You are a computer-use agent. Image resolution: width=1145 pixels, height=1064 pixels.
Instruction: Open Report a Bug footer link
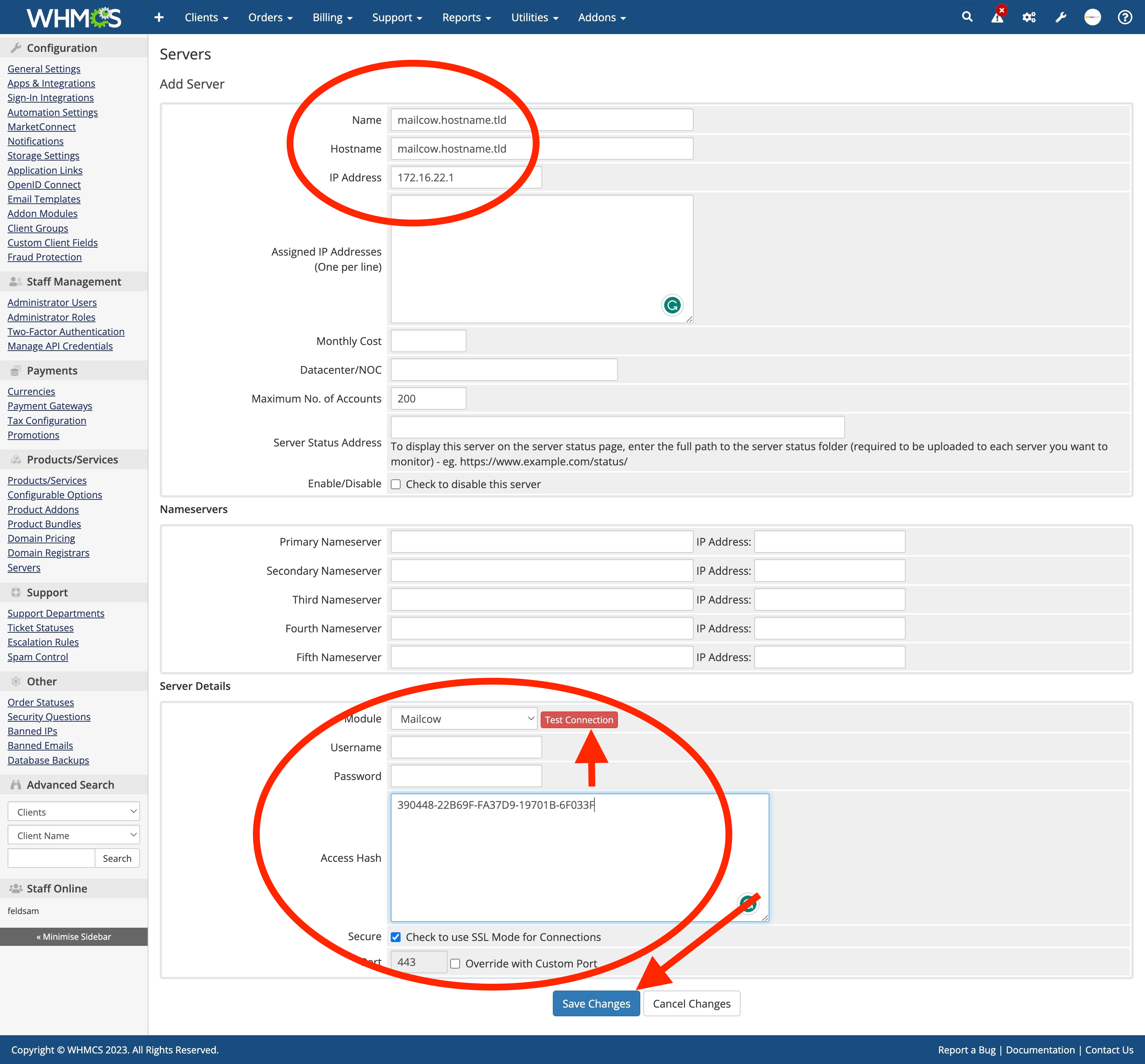967,1050
